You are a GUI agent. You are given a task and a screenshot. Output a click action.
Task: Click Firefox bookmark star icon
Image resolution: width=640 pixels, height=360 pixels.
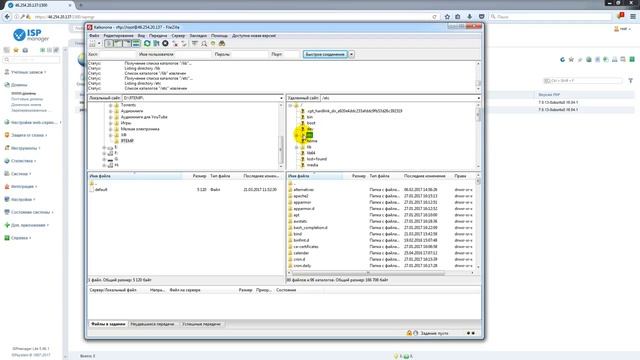447,17
